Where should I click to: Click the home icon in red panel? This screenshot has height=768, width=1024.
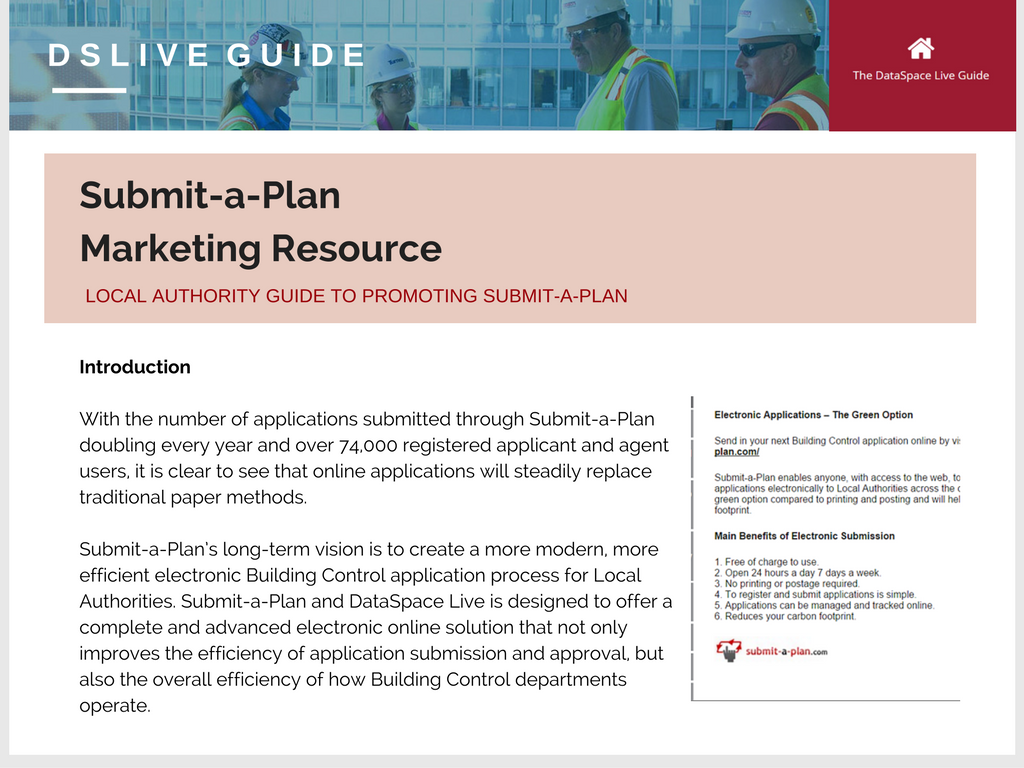[920, 48]
